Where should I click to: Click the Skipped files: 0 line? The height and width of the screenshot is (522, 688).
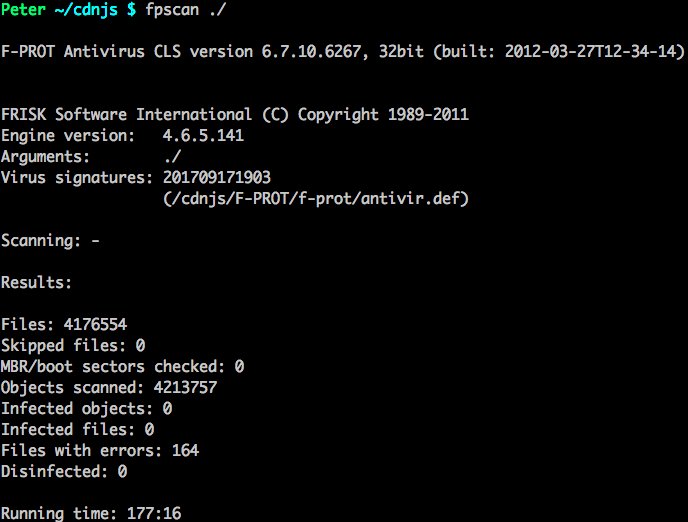point(73,346)
